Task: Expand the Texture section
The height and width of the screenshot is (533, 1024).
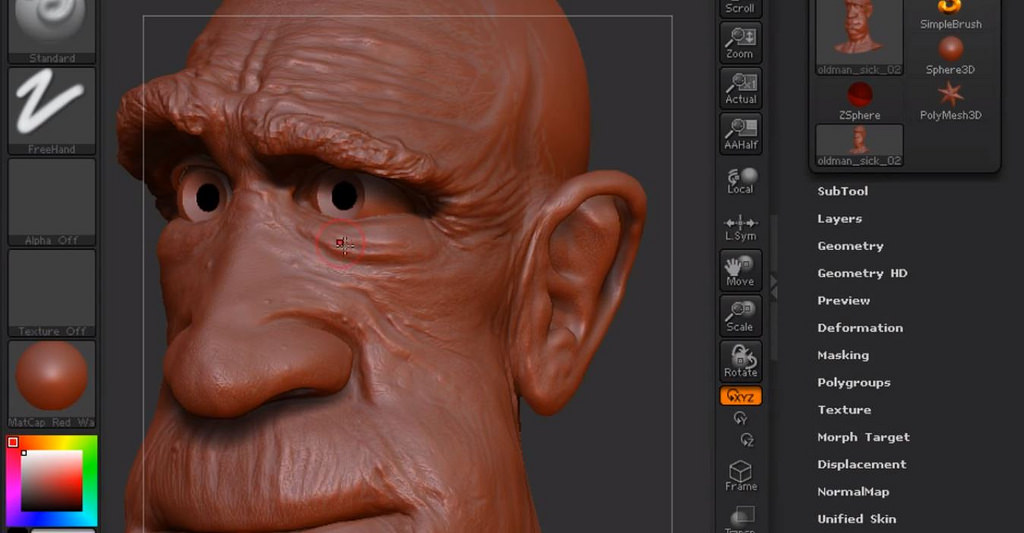Action: click(844, 410)
